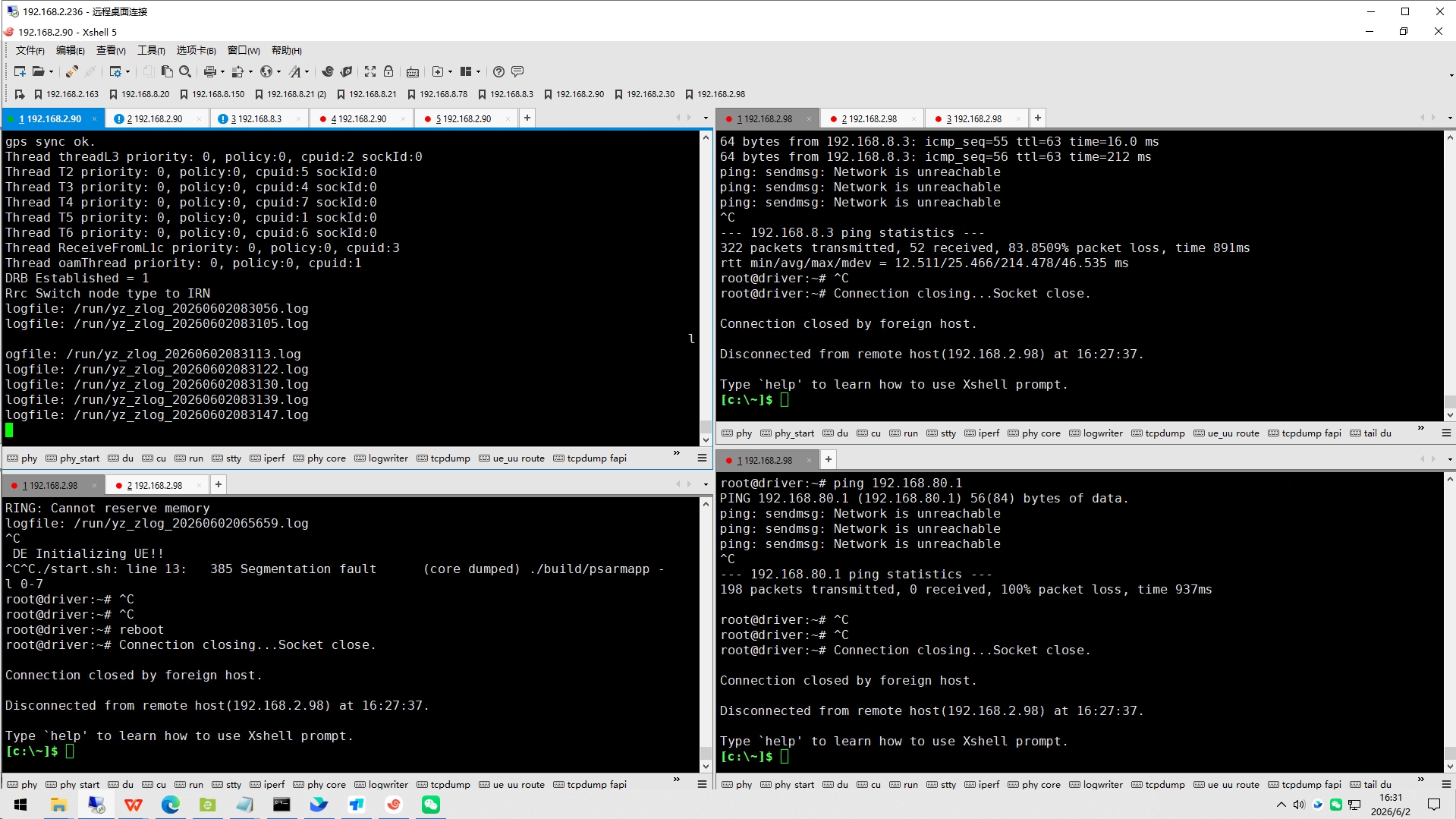Viewport: 1456px width, 819px height.
Task: Open Microsoft Edge from taskbar
Action: 170,805
